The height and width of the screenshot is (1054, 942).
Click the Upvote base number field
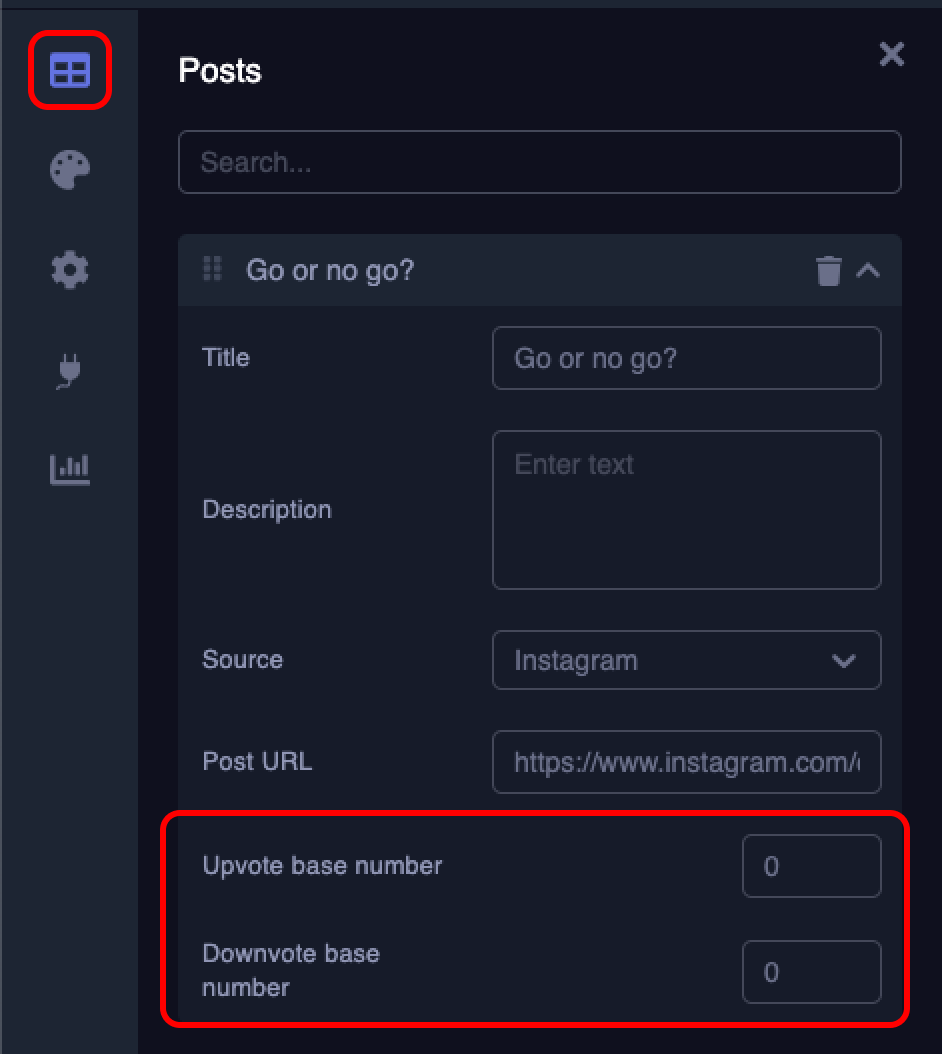click(x=811, y=866)
